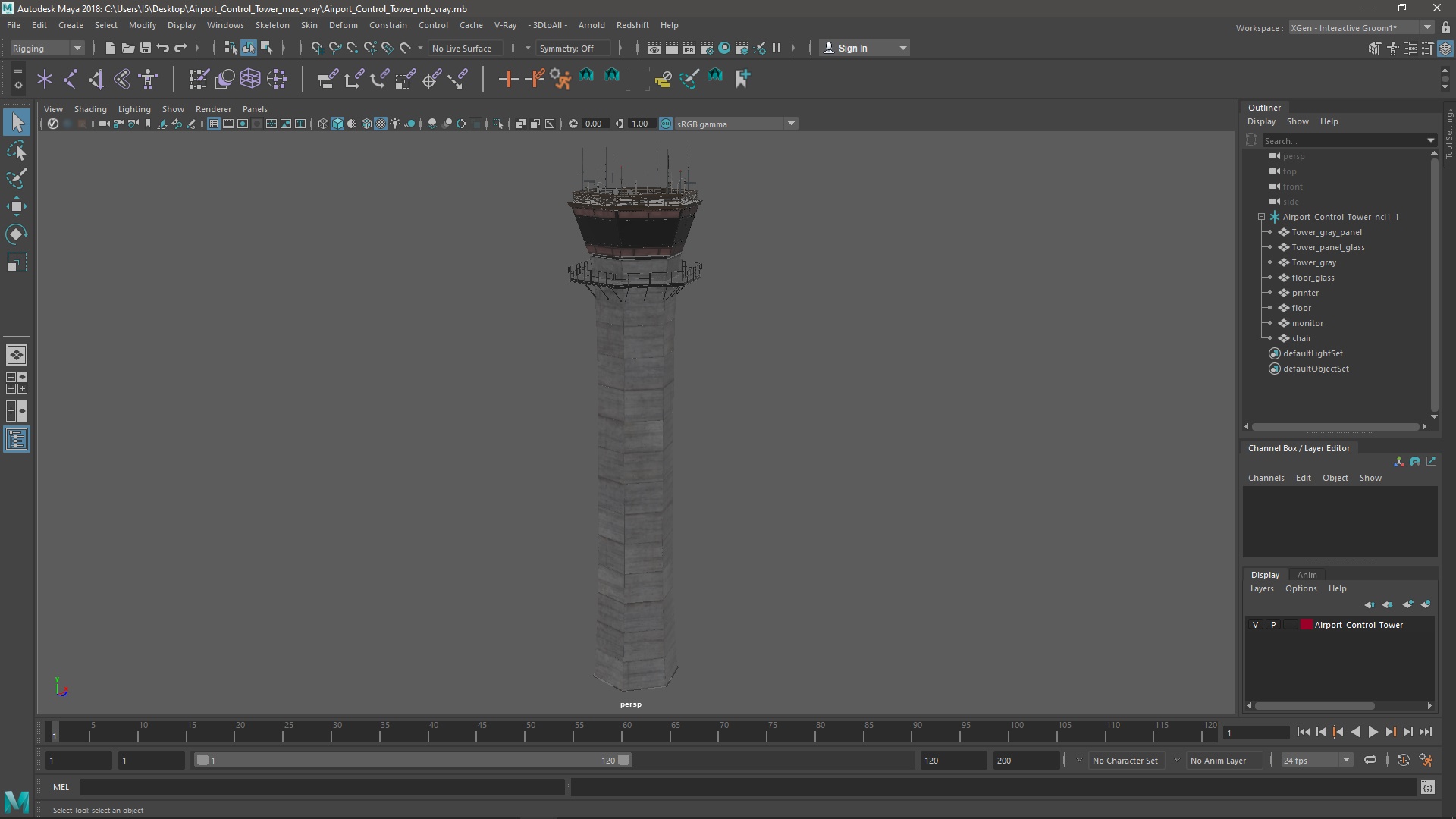Click the Maya logo icon bottom left
1456x819 pixels.
[x=17, y=802]
